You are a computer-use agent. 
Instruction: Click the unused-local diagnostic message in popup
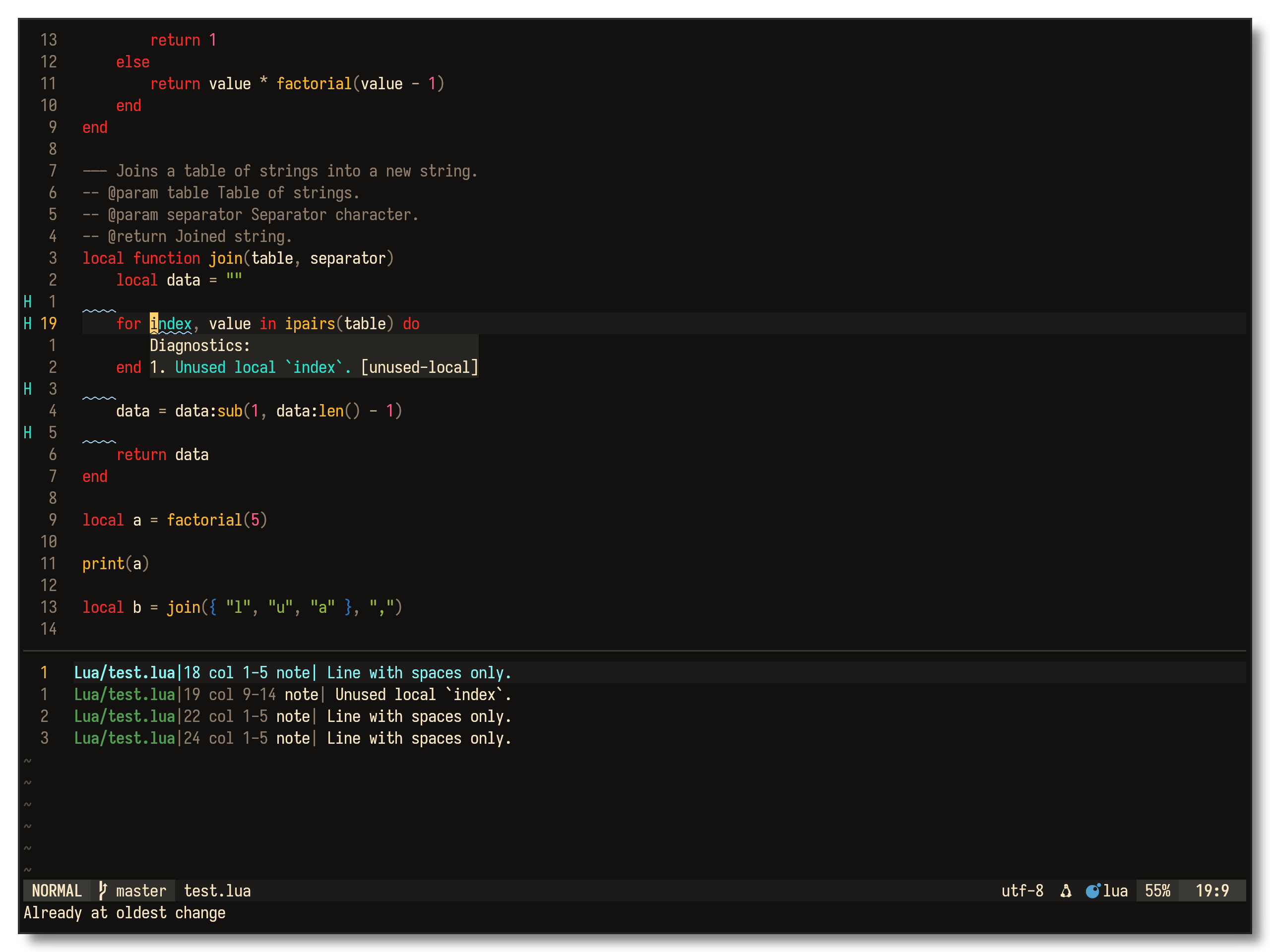(314, 367)
